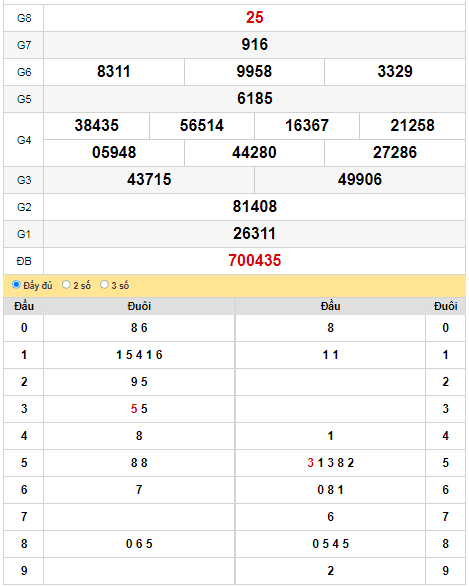Click the G5 number 6185

click(x=254, y=98)
